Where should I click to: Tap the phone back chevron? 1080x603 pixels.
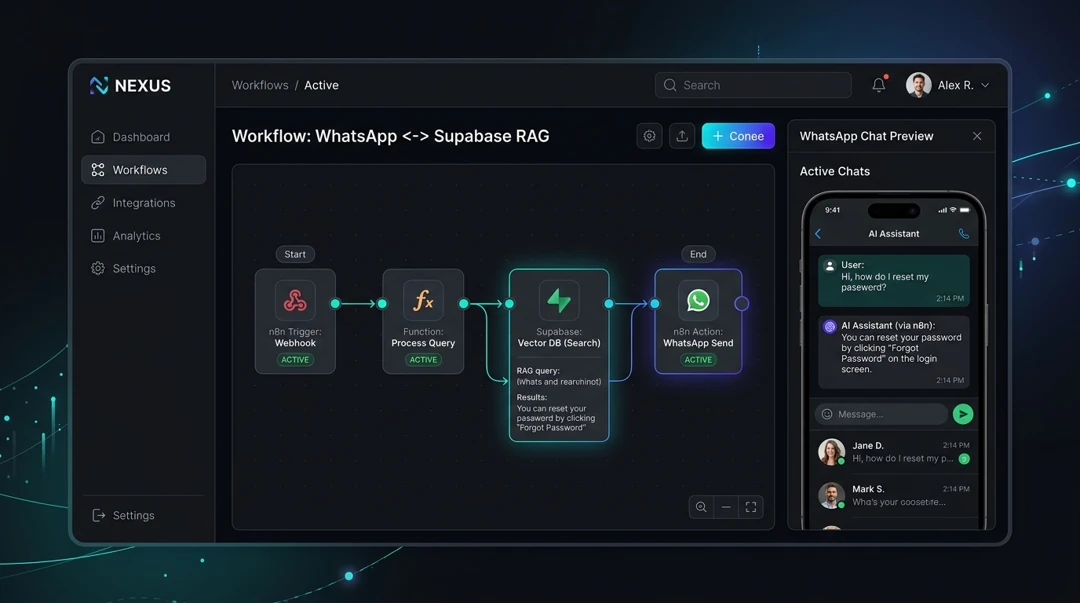coord(818,234)
